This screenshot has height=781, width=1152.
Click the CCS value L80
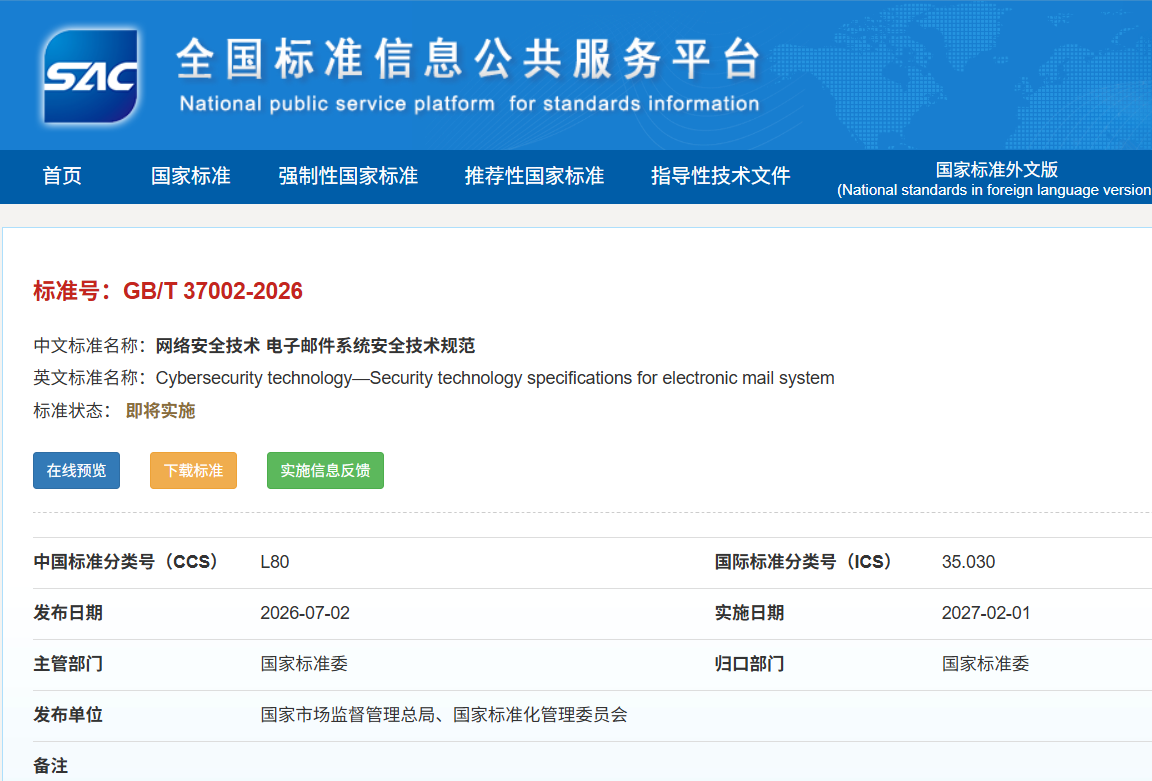pos(275,562)
